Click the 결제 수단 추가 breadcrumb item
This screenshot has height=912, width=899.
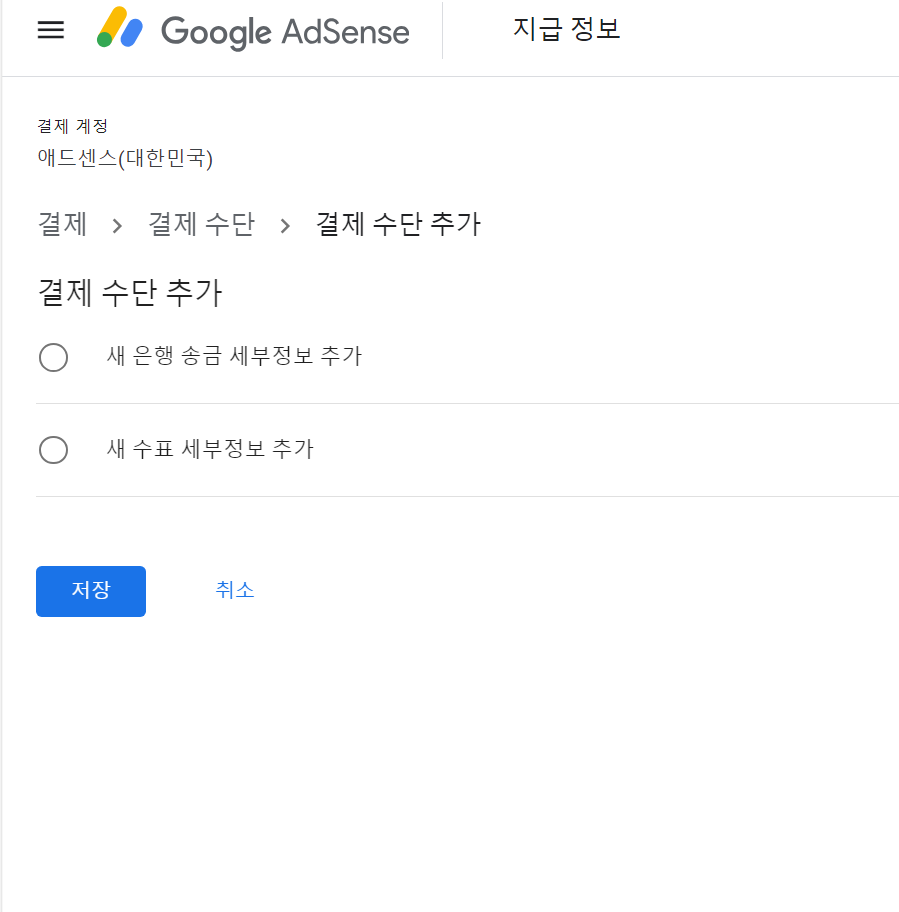pyautogui.click(x=398, y=225)
